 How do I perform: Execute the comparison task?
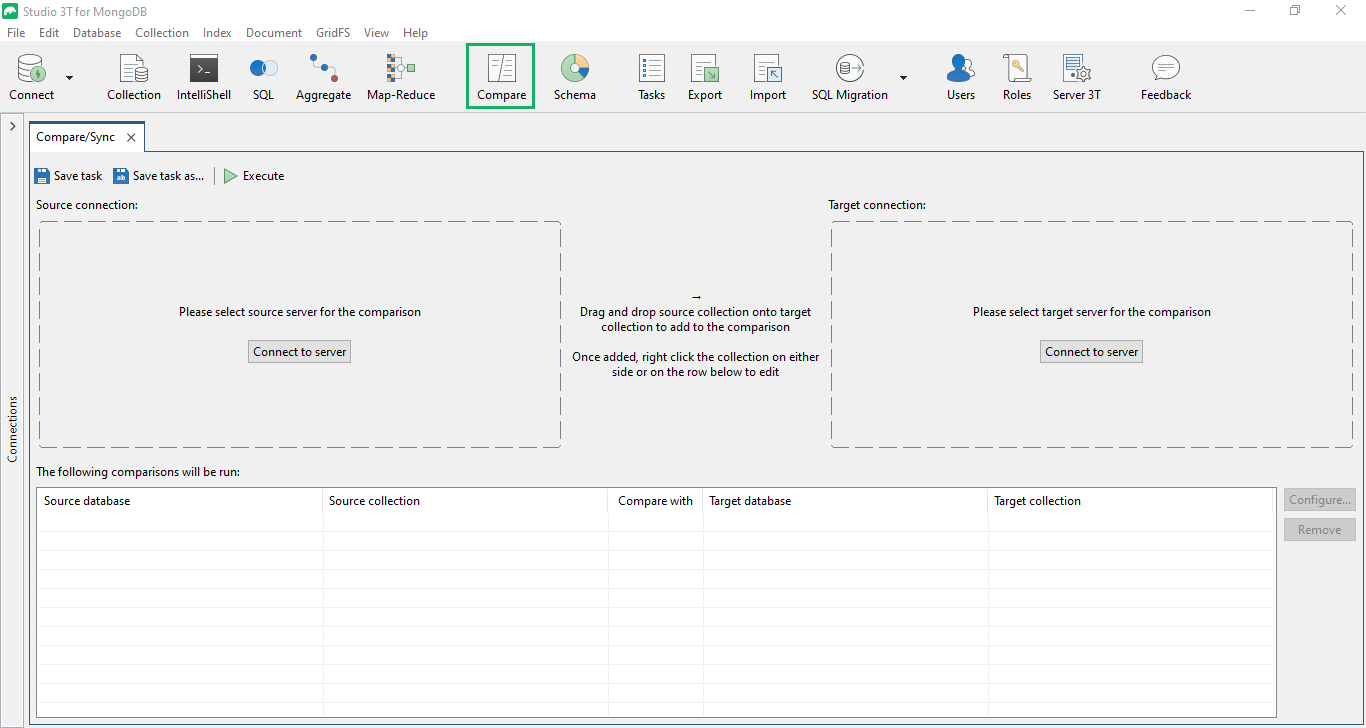click(254, 176)
